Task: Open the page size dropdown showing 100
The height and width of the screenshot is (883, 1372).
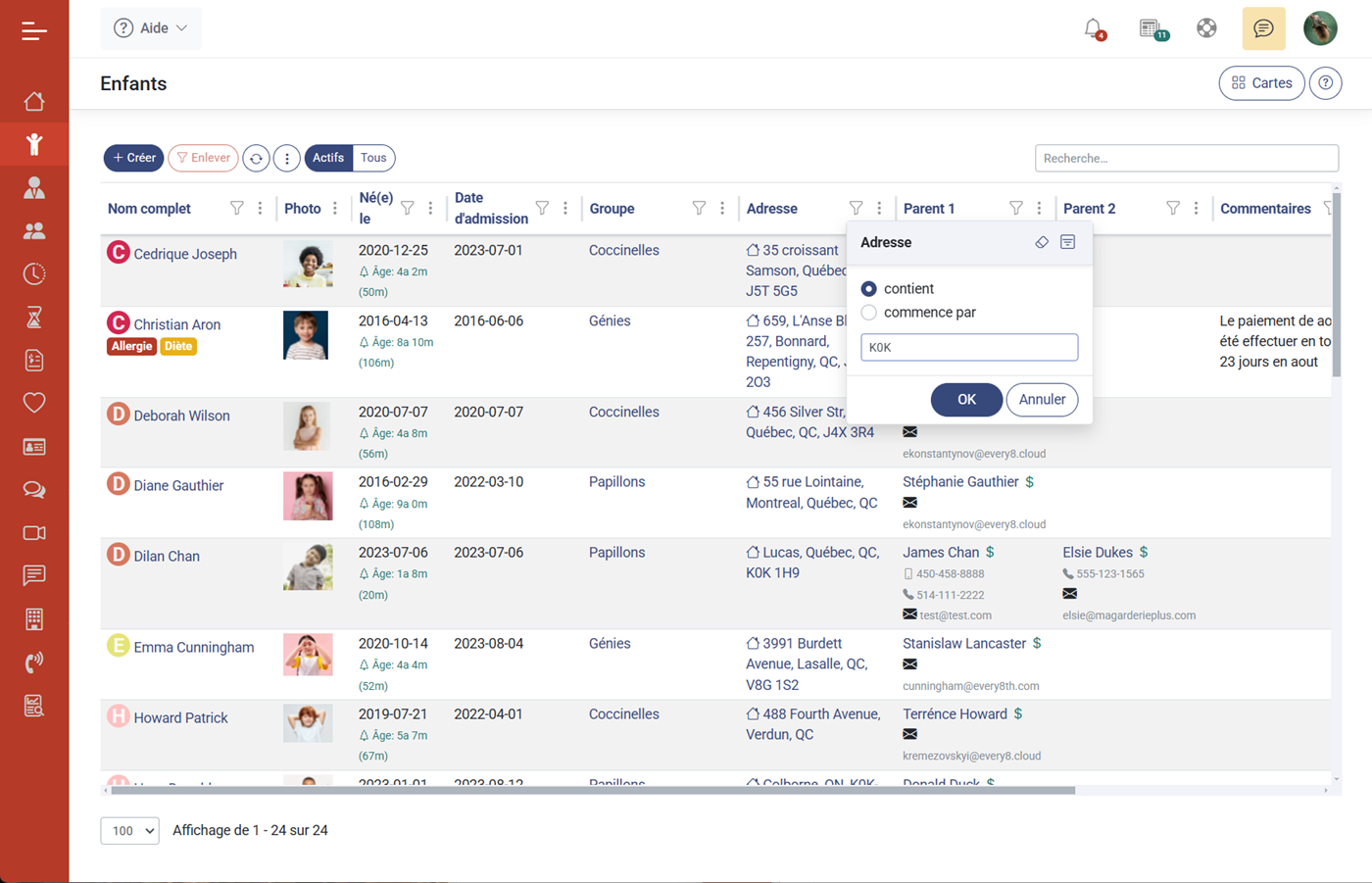Action: click(x=129, y=830)
